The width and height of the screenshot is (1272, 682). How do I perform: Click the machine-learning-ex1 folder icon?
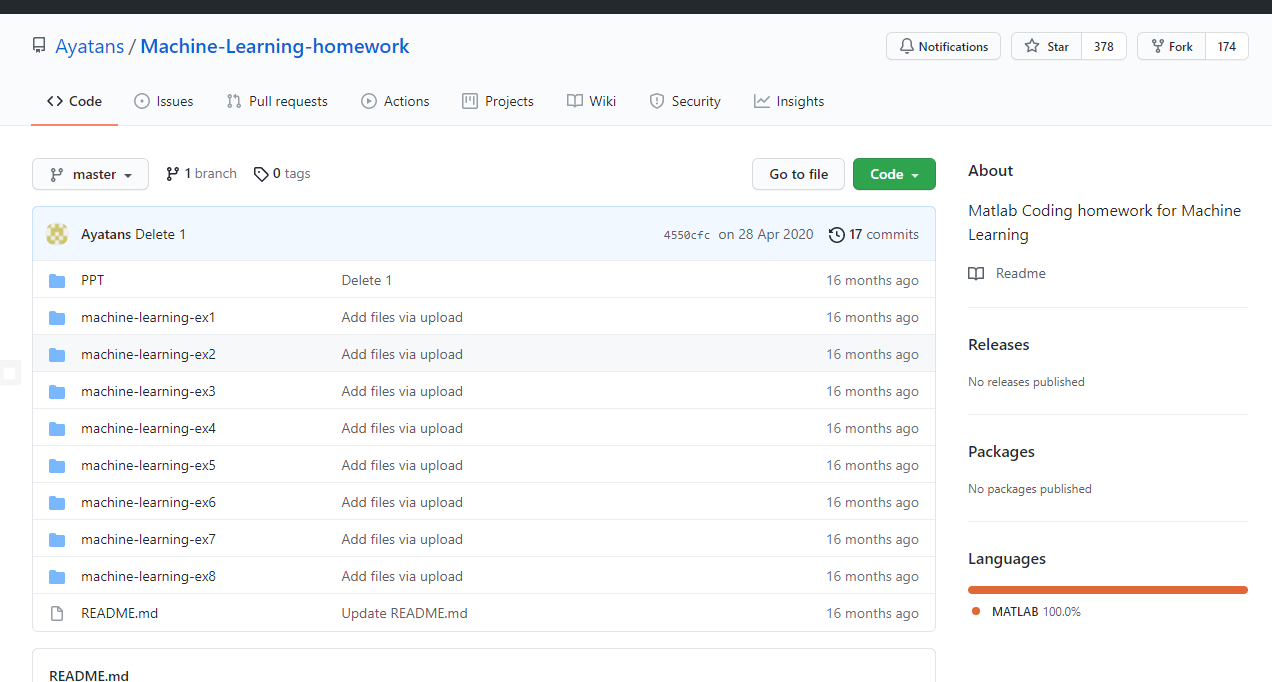pyautogui.click(x=57, y=318)
